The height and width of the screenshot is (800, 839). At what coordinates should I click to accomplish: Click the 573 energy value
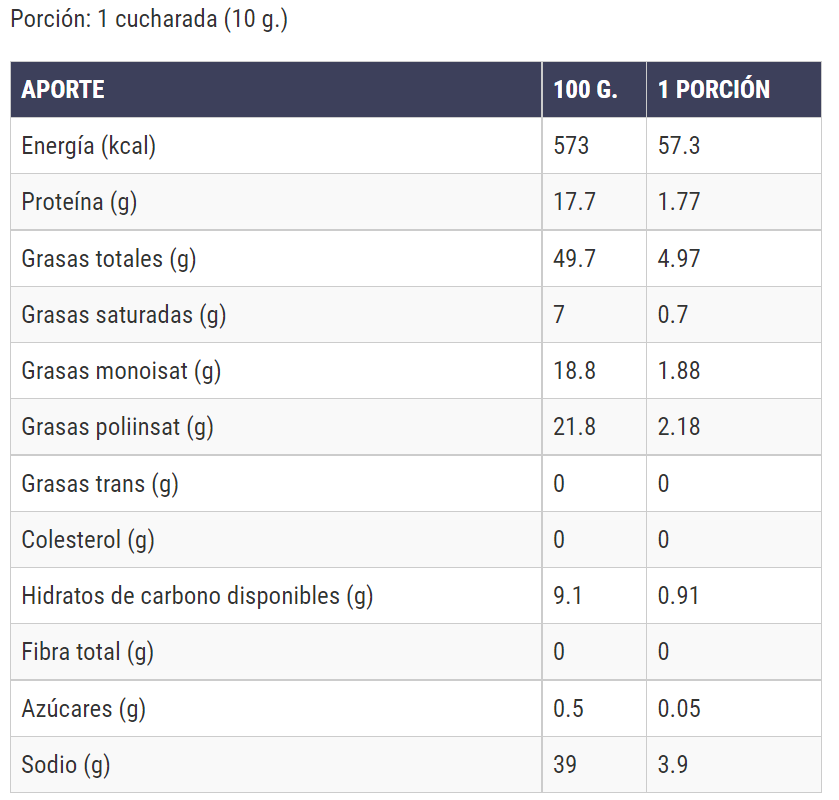click(571, 146)
